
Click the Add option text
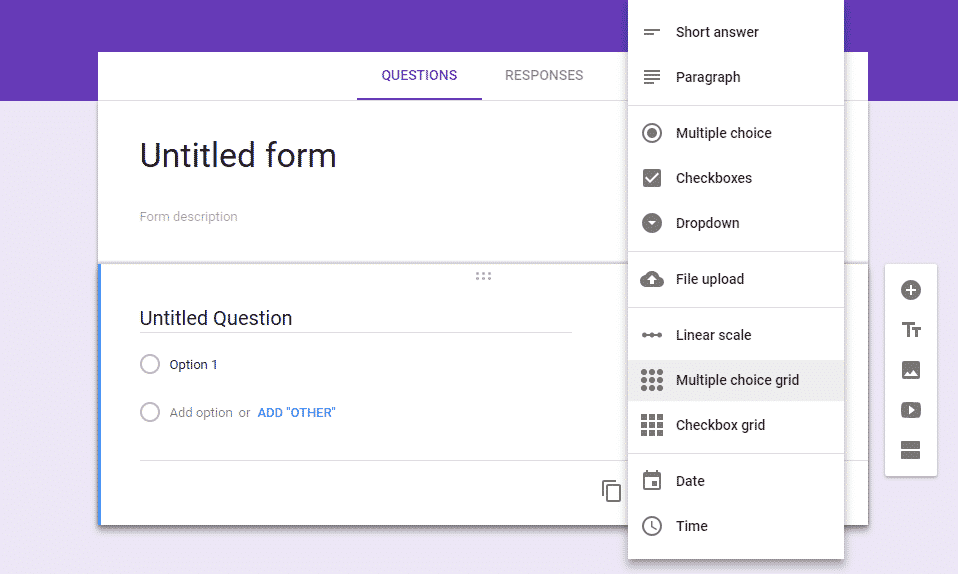[201, 412]
